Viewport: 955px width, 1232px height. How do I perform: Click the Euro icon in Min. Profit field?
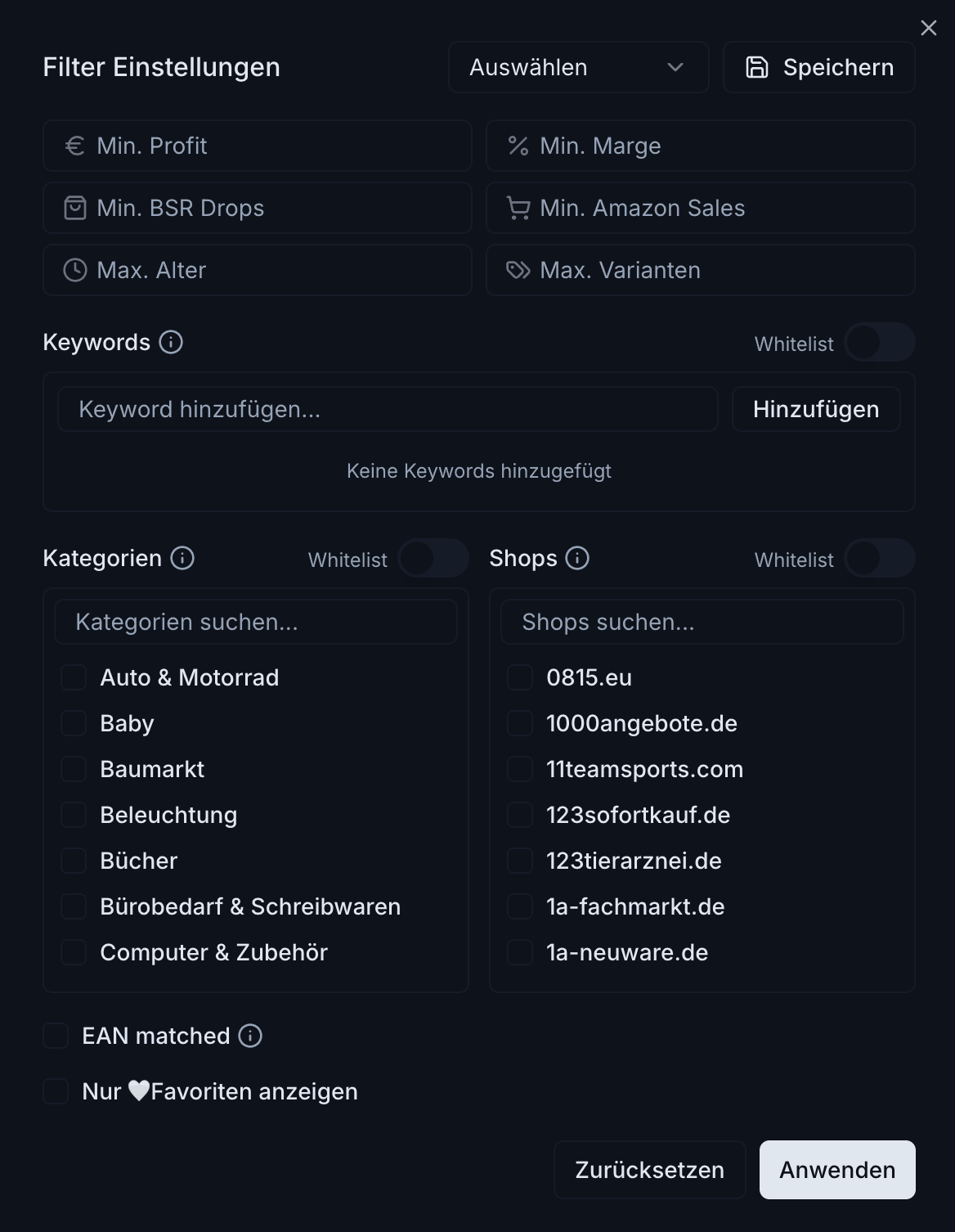74,146
